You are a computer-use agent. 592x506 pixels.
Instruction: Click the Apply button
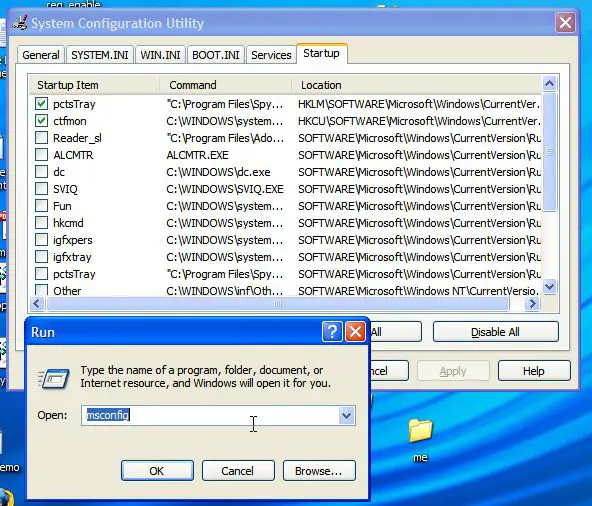[453, 371]
